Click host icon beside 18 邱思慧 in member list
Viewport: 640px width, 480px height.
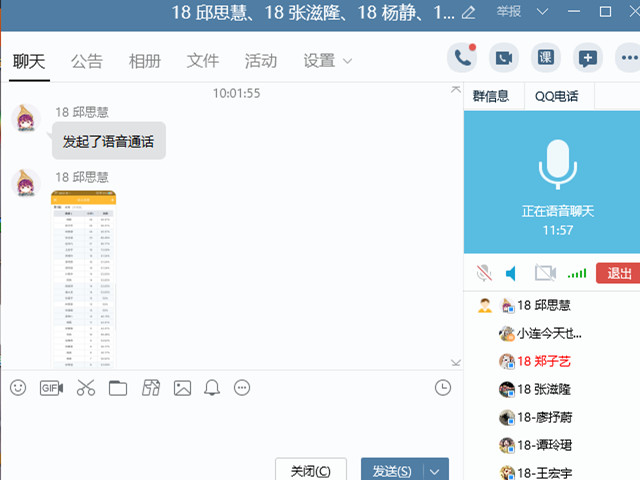click(485, 305)
